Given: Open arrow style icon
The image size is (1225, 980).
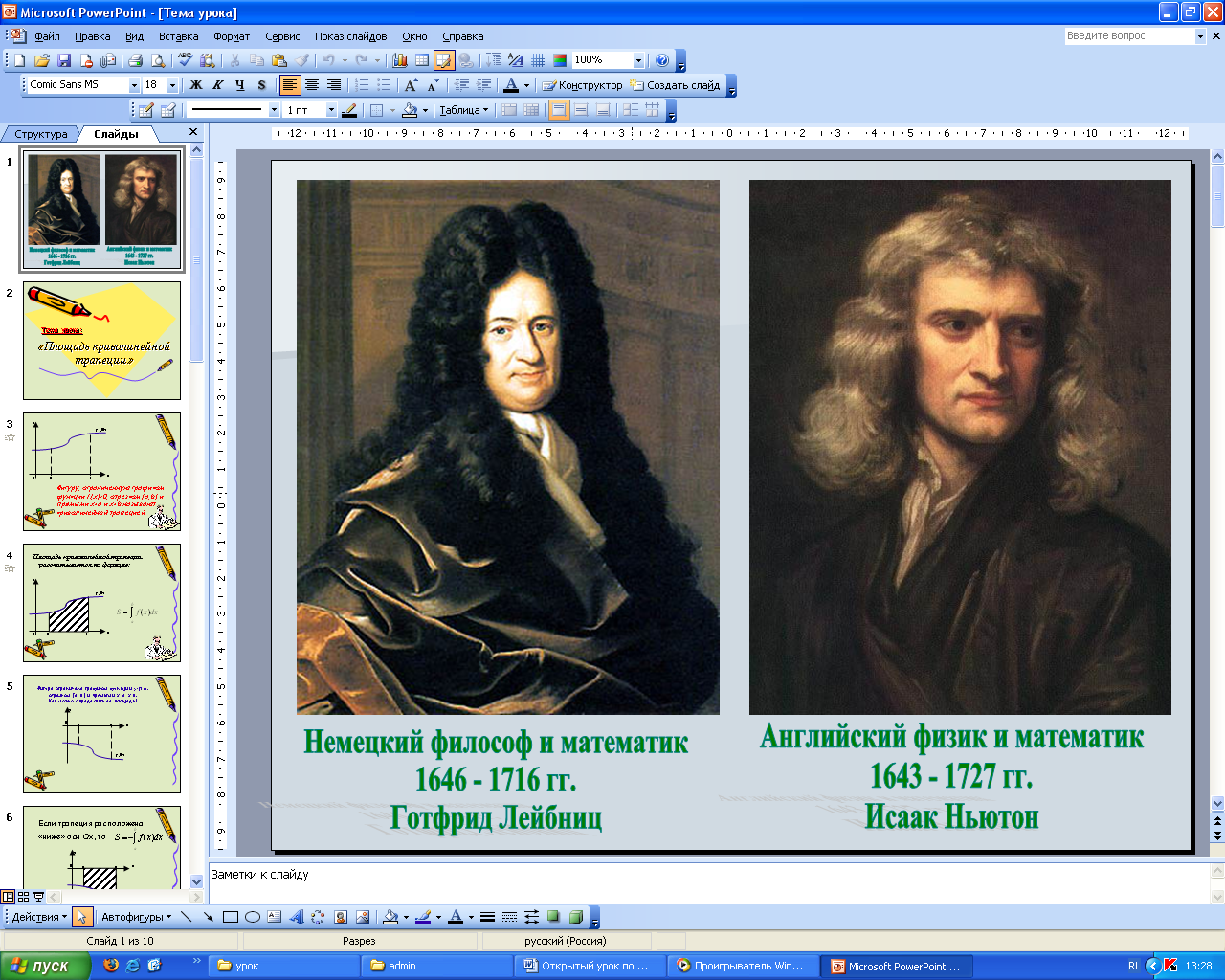Looking at the screenshot, I should click(531, 917).
